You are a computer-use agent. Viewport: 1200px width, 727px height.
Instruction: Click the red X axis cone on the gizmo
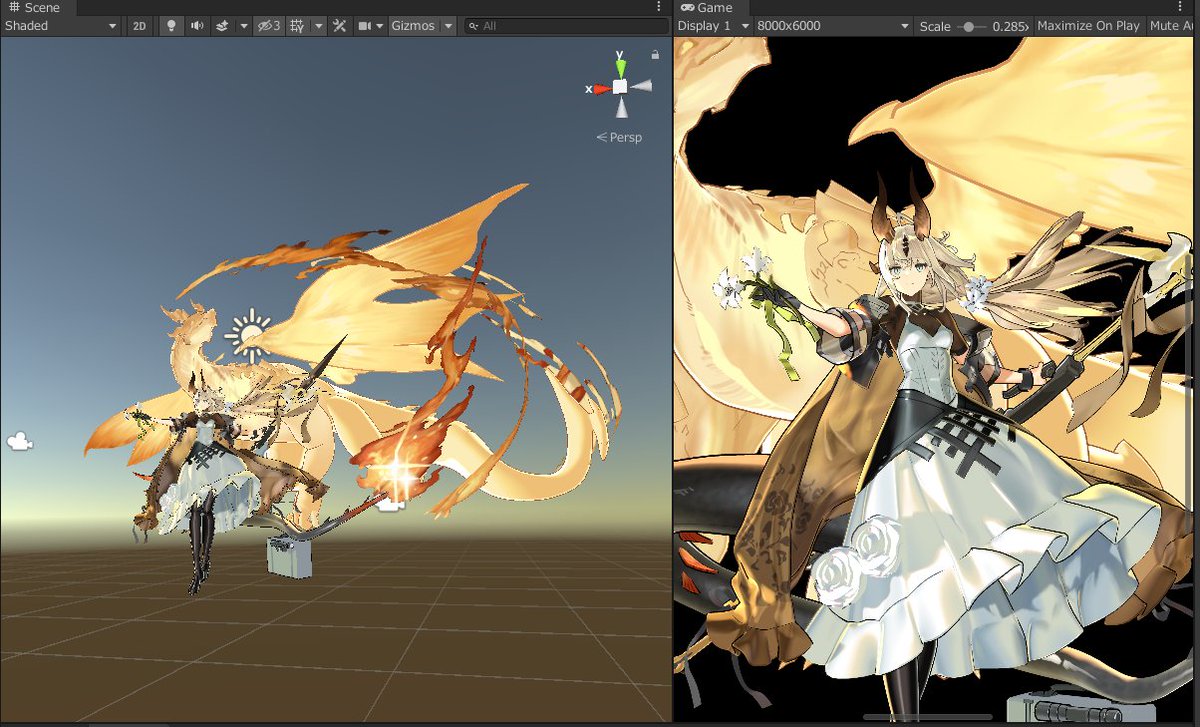(601, 89)
